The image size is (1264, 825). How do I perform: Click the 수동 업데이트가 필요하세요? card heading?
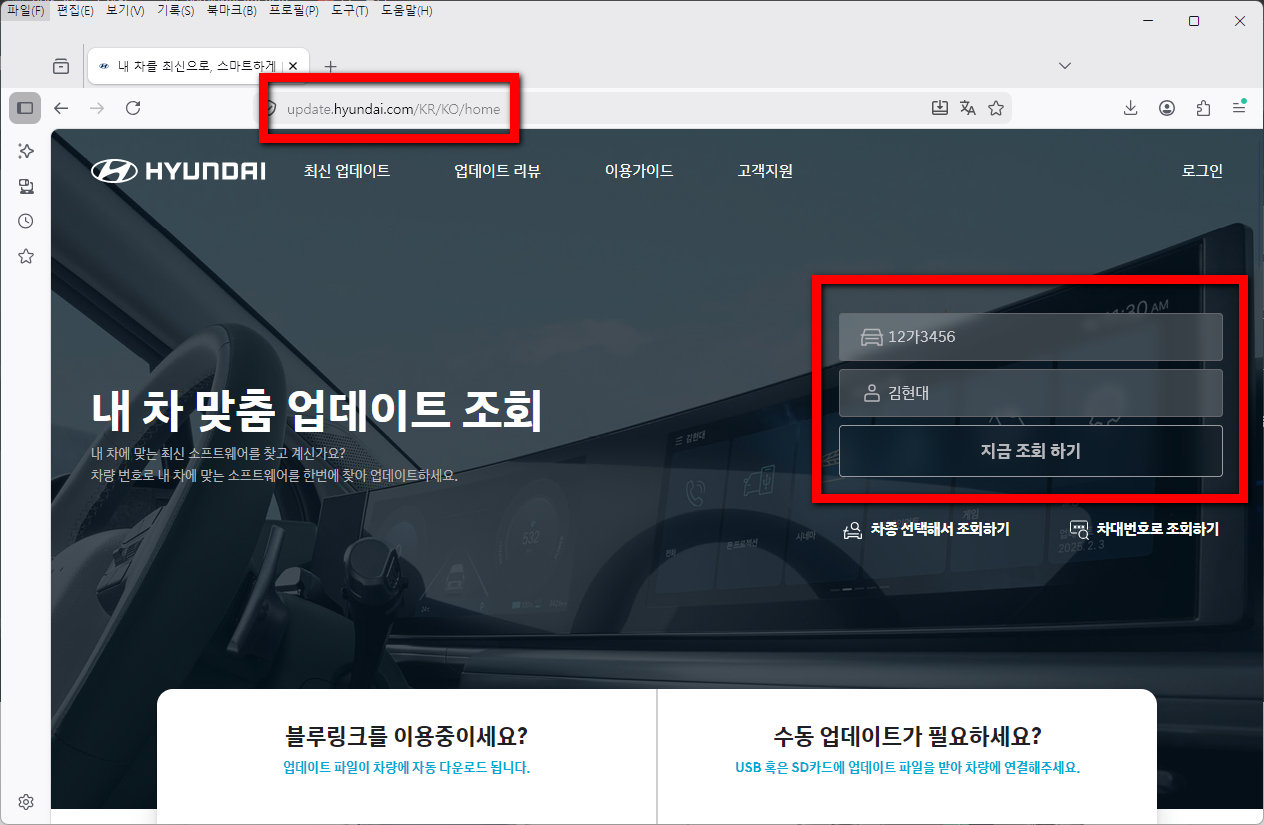(x=908, y=737)
